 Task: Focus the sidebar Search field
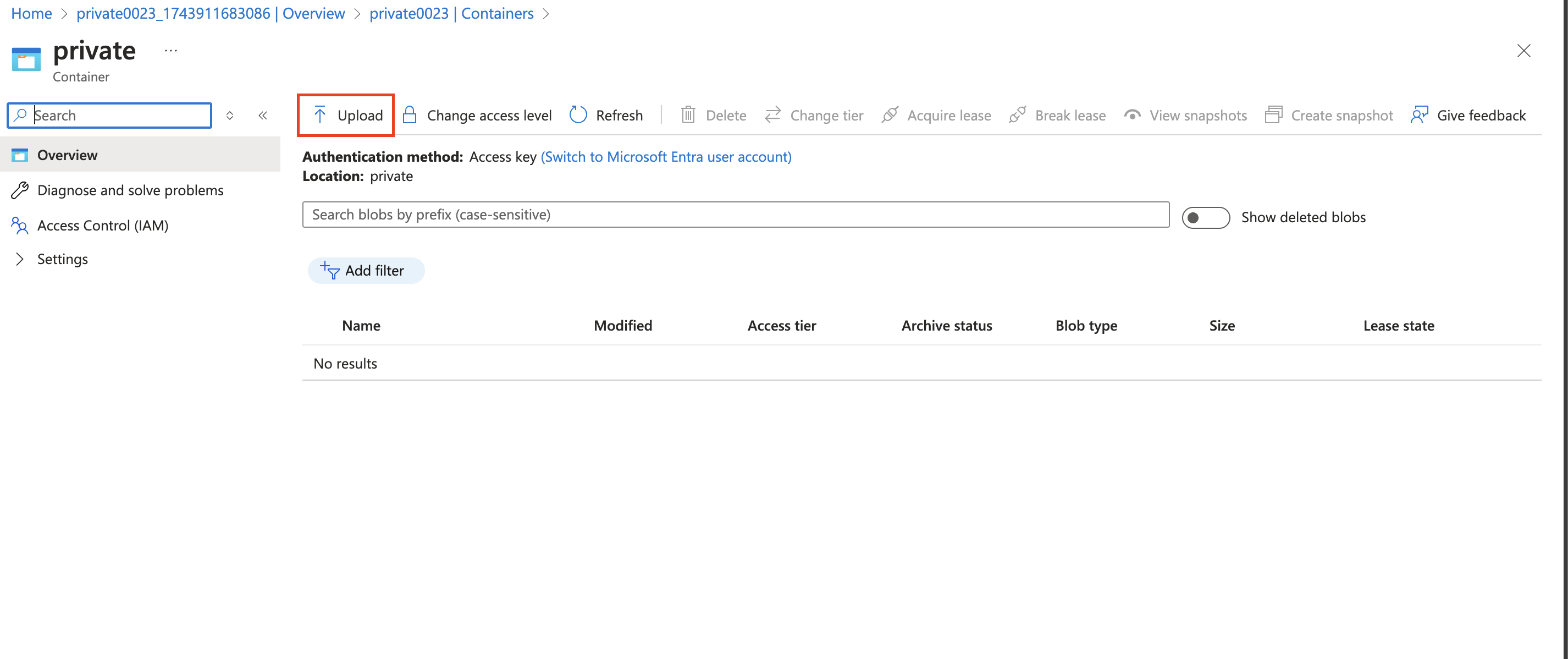[109, 115]
